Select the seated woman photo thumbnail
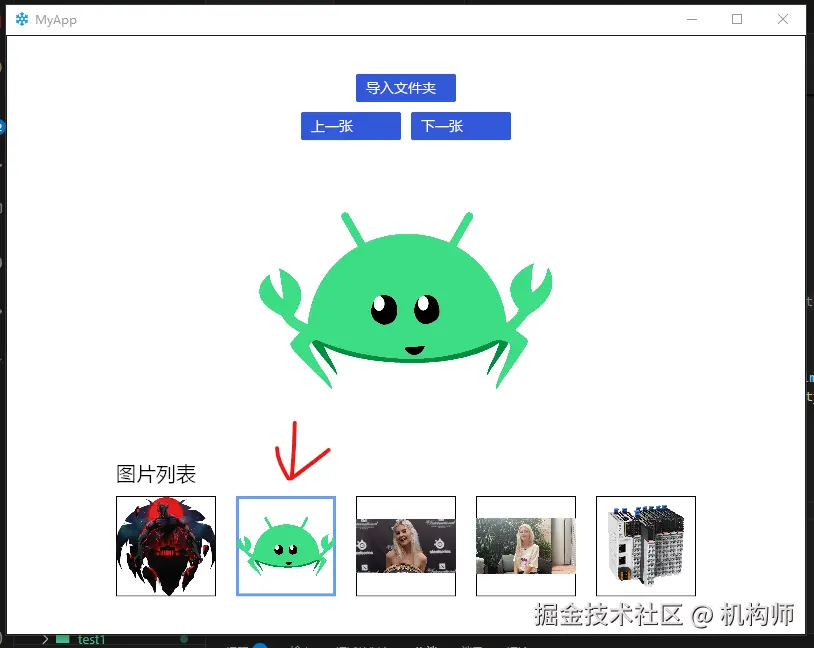Image resolution: width=814 pixels, height=648 pixels. (525, 545)
